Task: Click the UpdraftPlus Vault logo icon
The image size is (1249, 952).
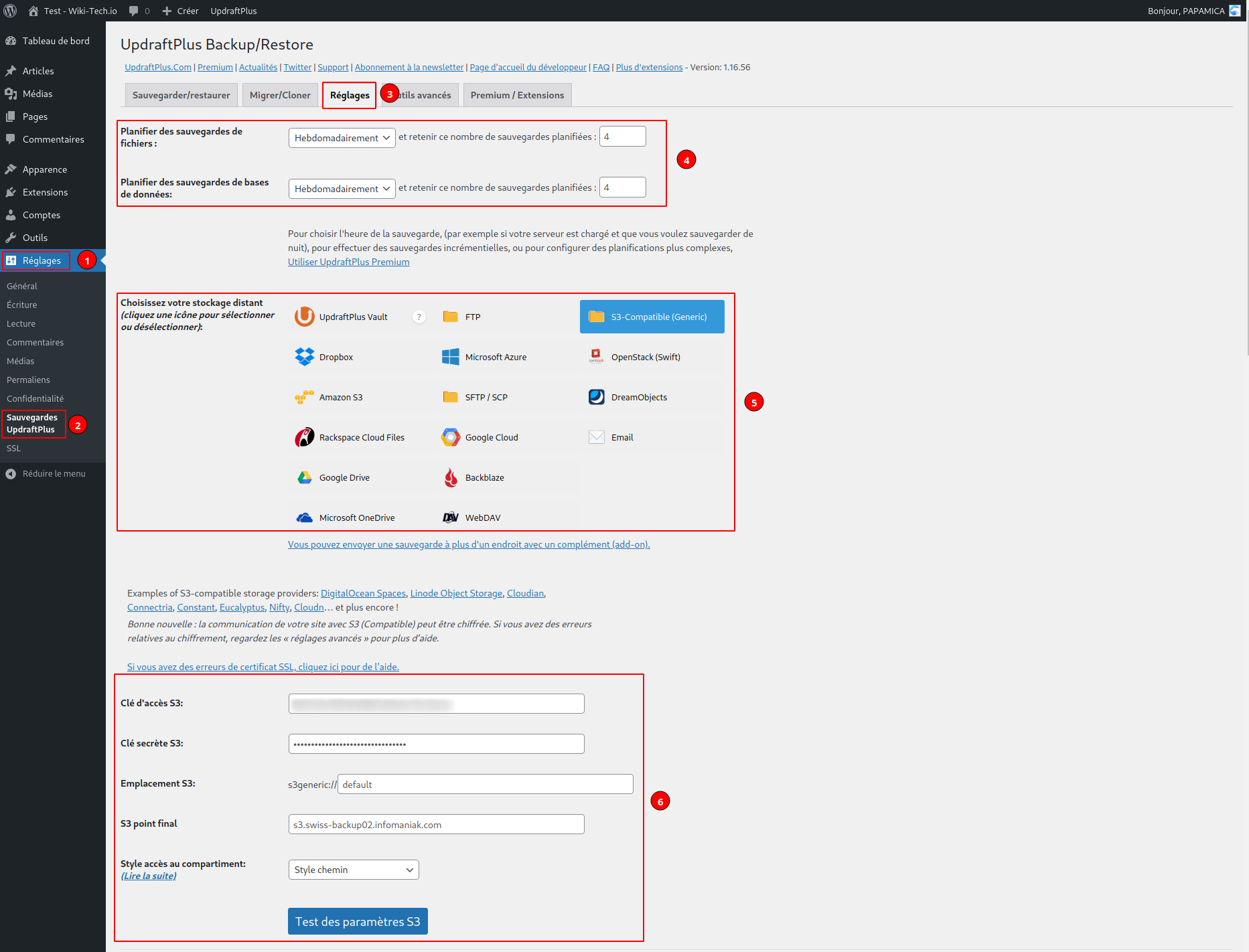Action: pyautogui.click(x=305, y=317)
